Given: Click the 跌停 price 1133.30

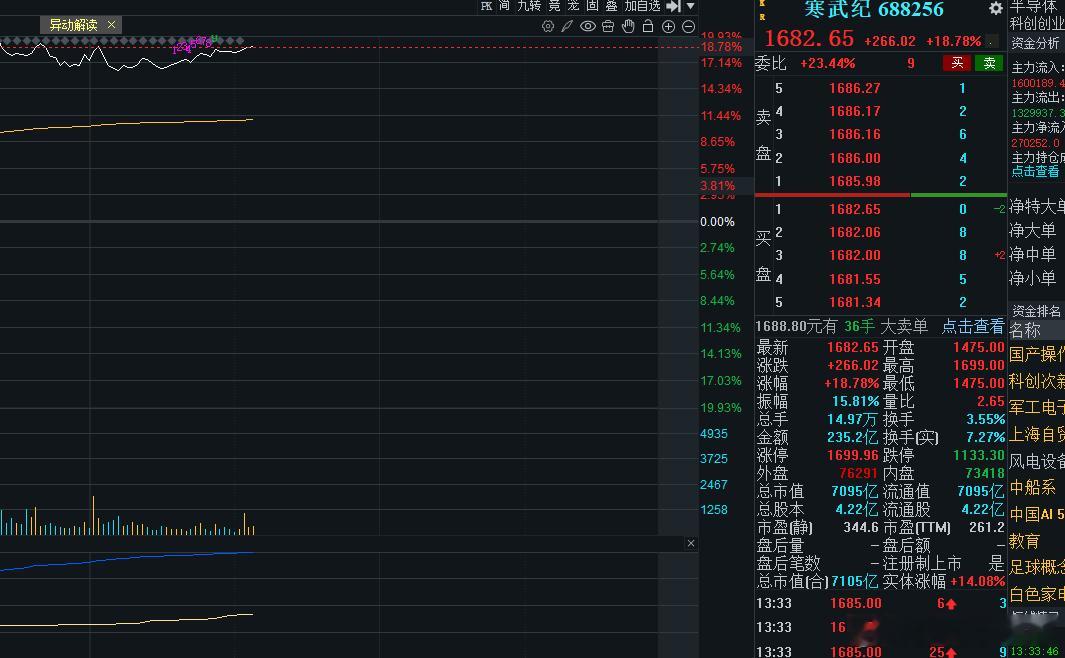Looking at the screenshot, I should tap(979, 455).
